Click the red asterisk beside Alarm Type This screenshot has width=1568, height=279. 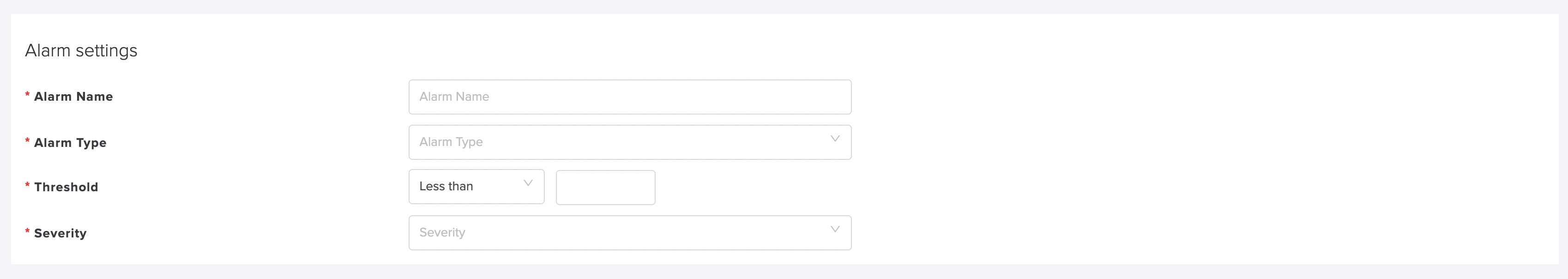(x=27, y=142)
